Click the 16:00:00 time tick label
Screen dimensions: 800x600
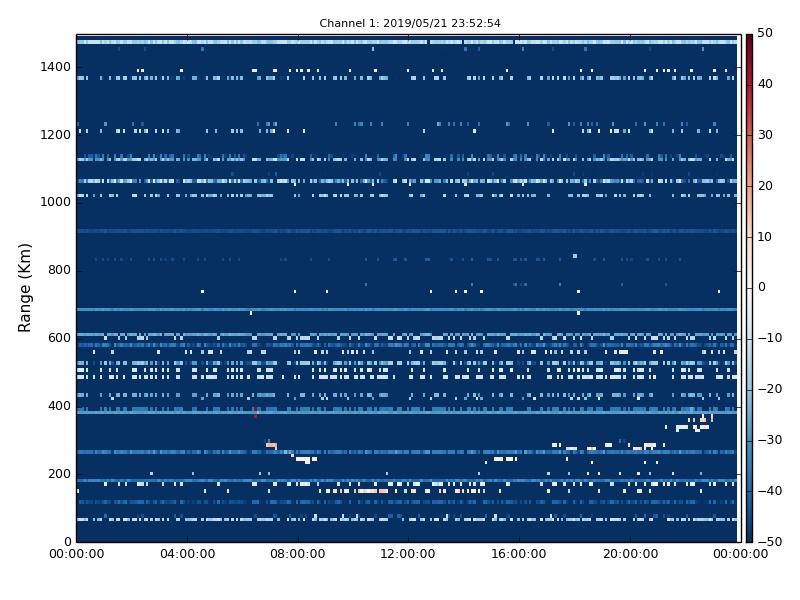[519, 554]
